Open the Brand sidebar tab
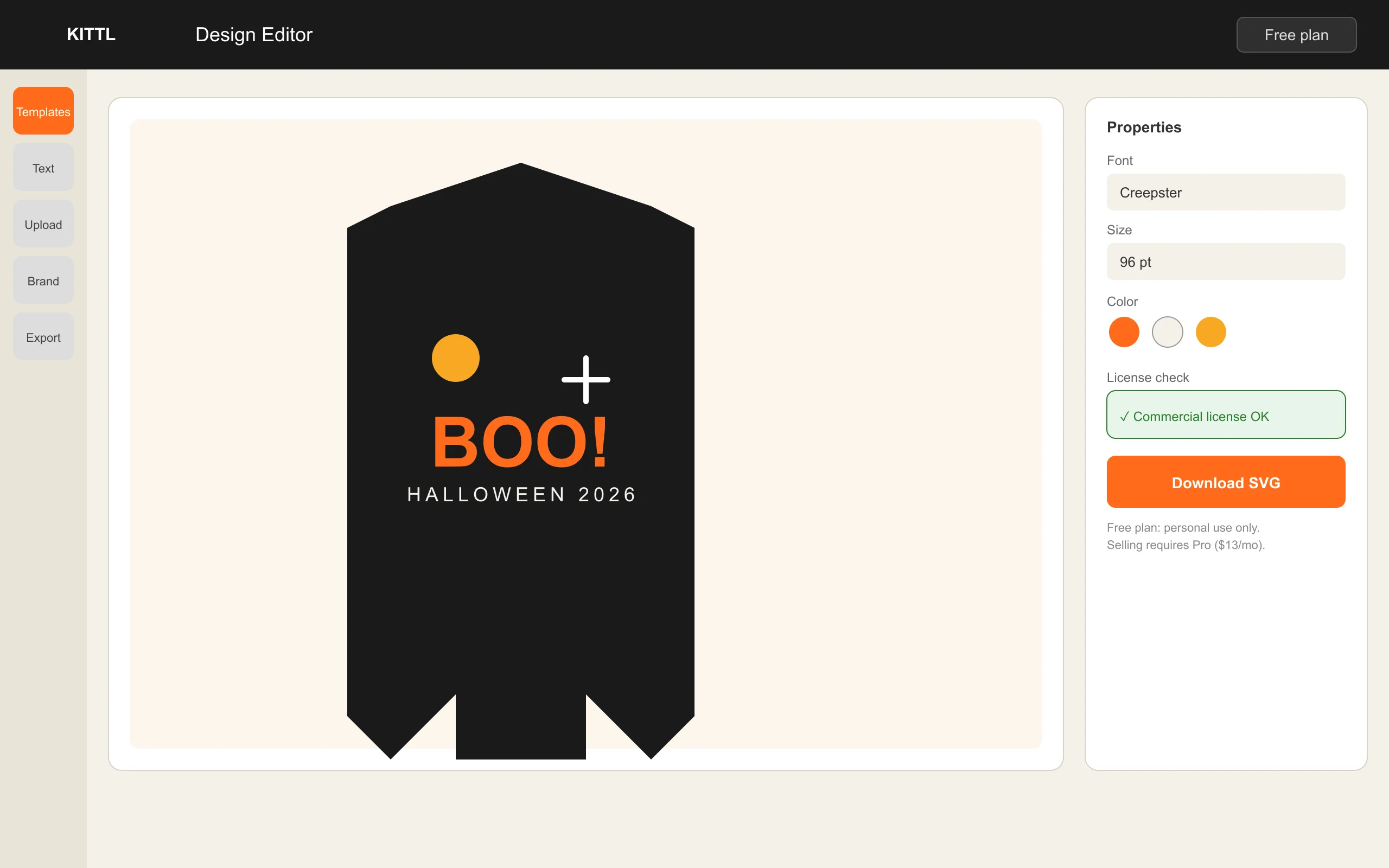The image size is (1389, 868). 43,280
